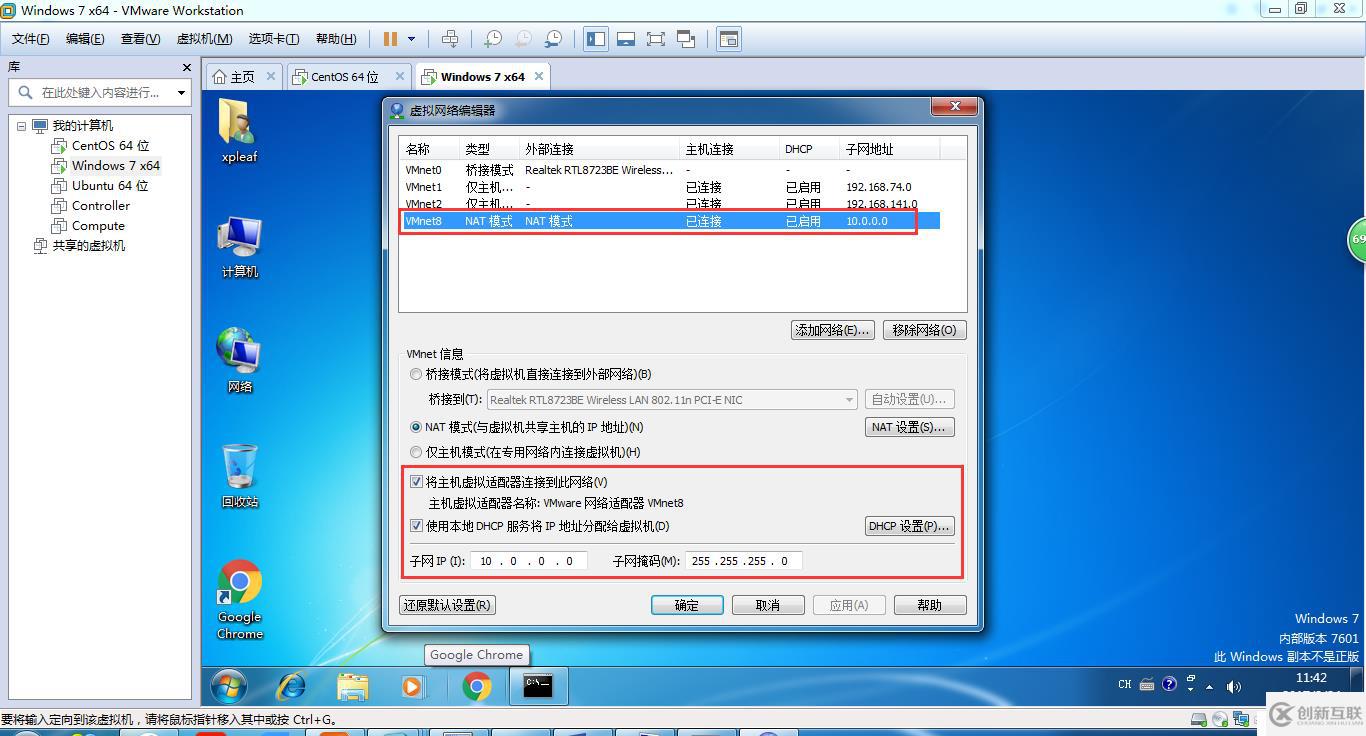The height and width of the screenshot is (736, 1366).
Task: Switch to the command prompt taskbar window
Action: [539, 687]
